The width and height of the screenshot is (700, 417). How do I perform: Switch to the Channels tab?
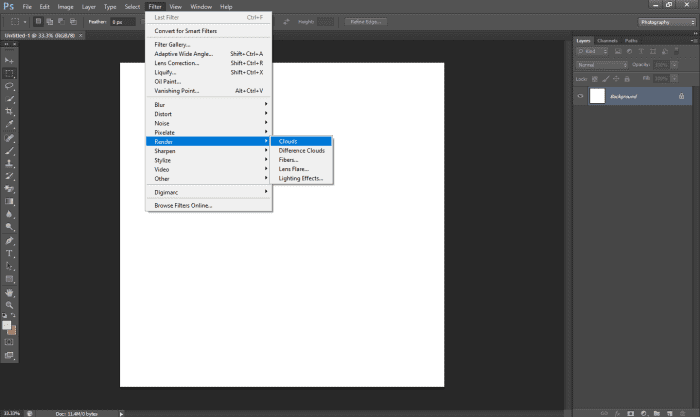coord(607,40)
